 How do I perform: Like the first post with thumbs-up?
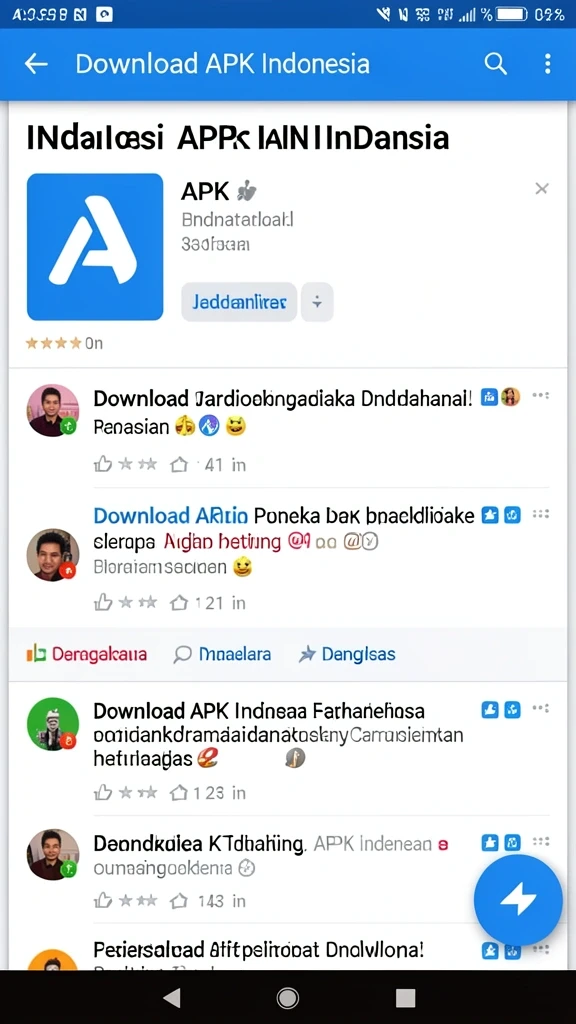(x=103, y=464)
